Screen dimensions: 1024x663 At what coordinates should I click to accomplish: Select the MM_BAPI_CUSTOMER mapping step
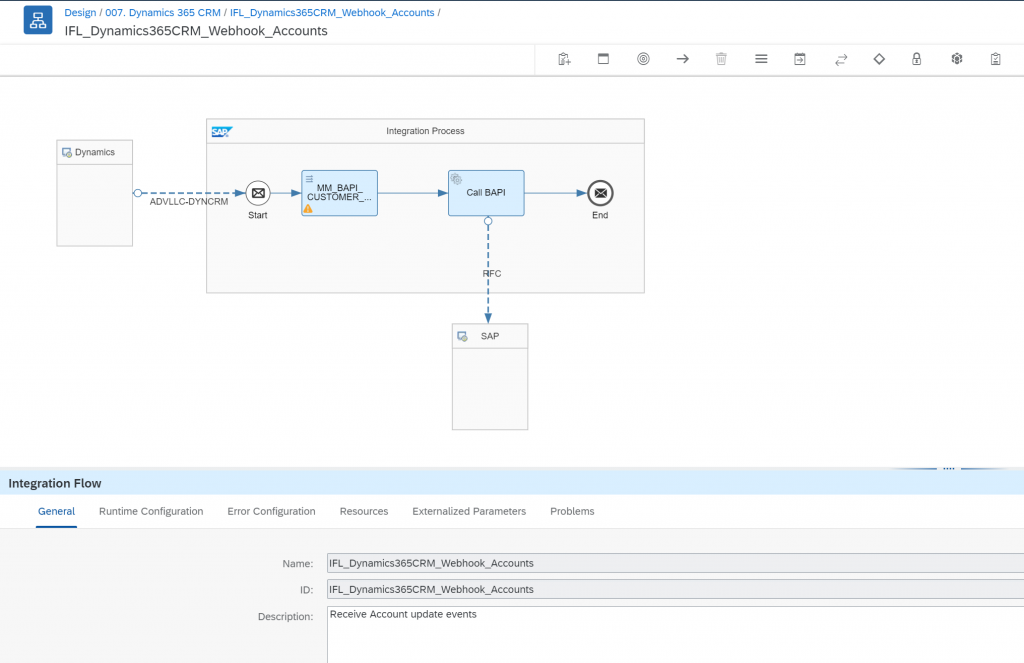(340, 193)
